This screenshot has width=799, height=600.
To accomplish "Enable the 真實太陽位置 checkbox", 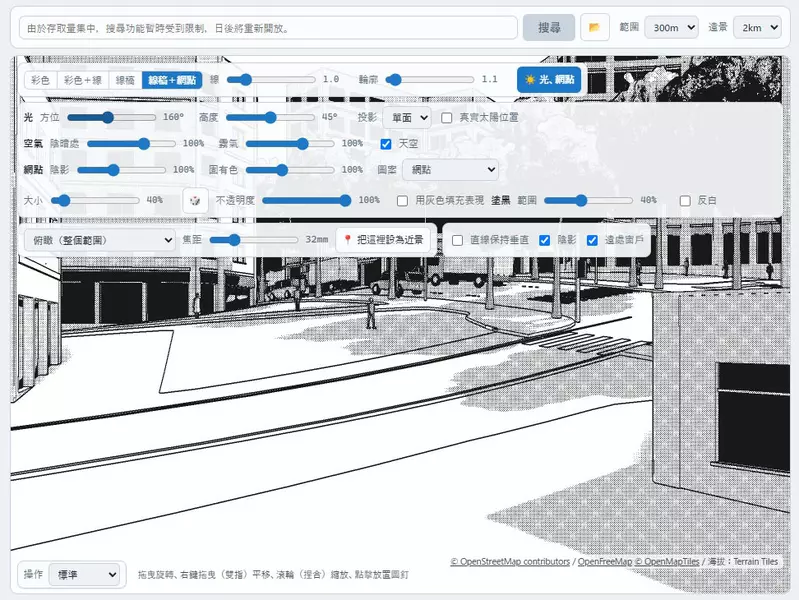I will (x=447, y=118).
